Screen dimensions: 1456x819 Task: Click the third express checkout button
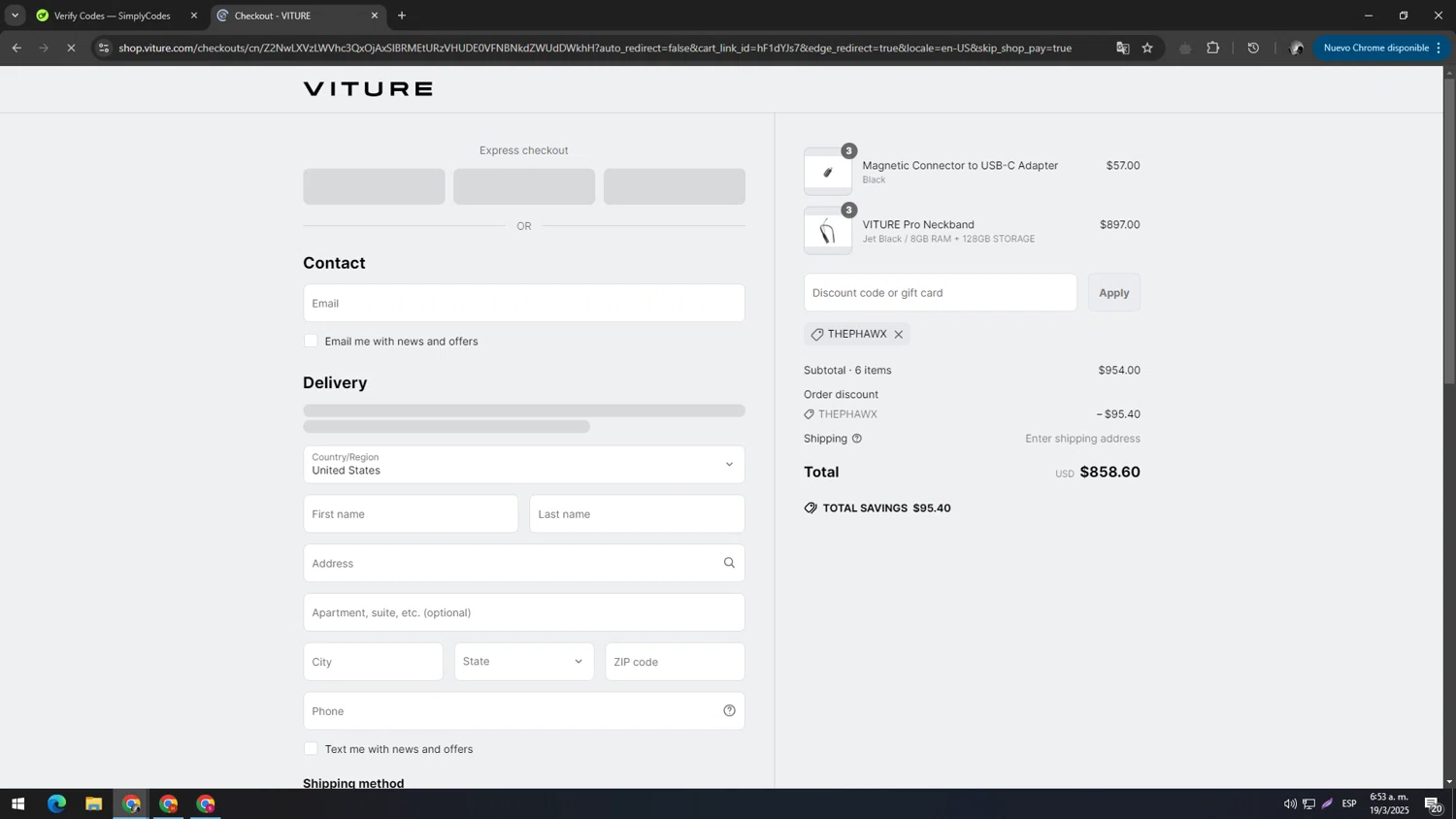click(675, 186)
